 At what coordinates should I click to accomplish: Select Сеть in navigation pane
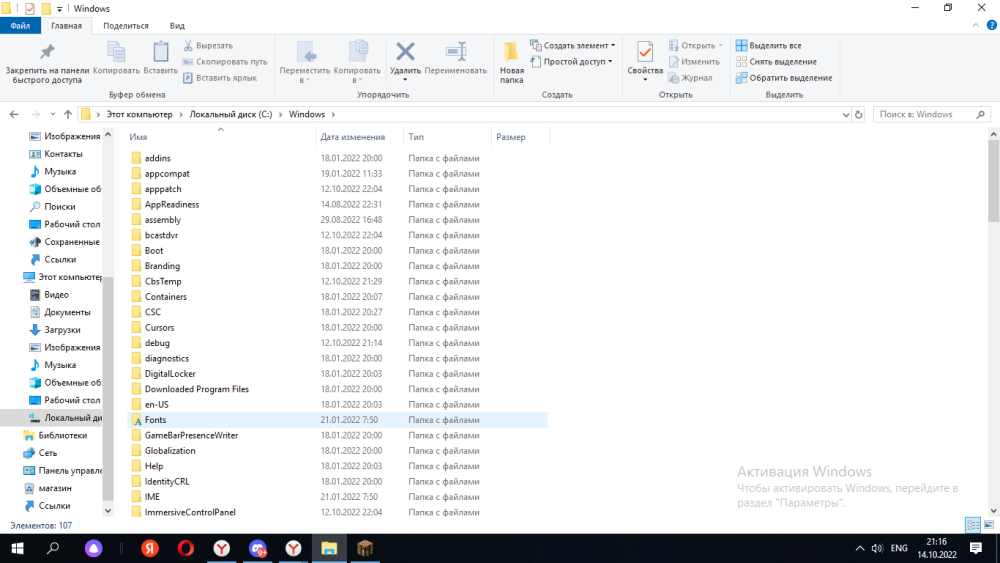[x=47, y=453]
